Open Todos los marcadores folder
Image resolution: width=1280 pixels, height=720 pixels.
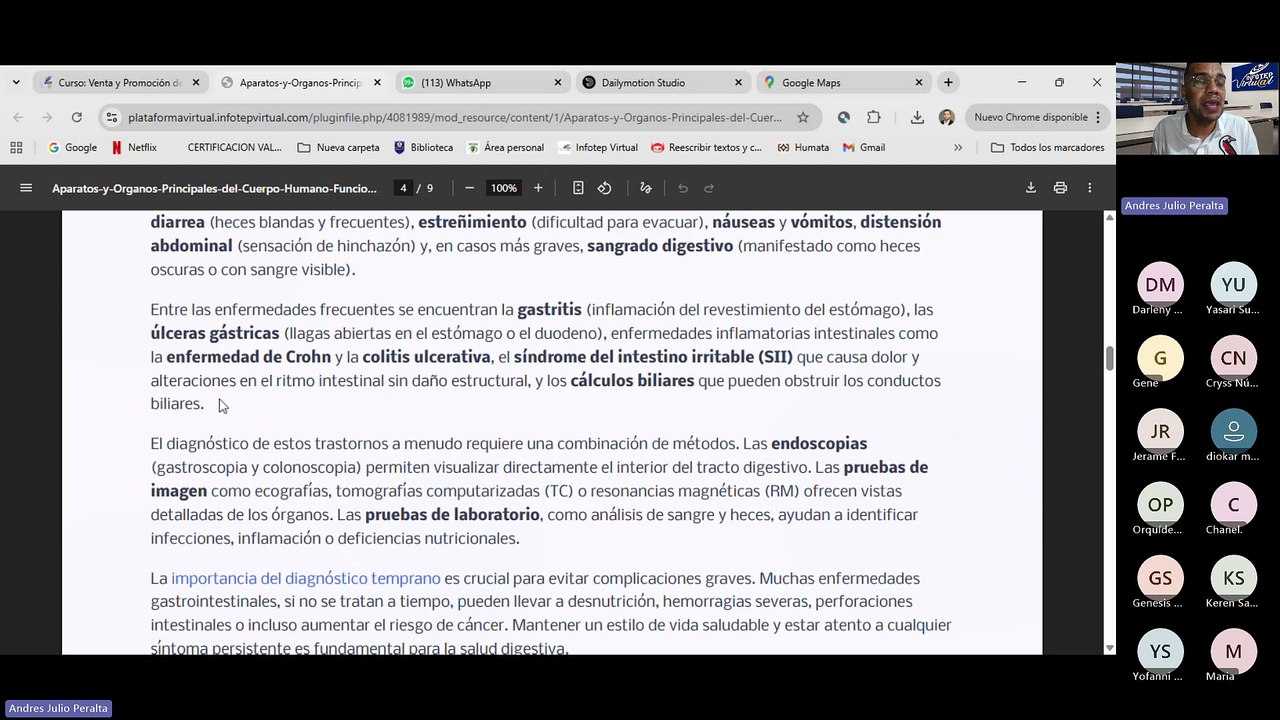1047,147
